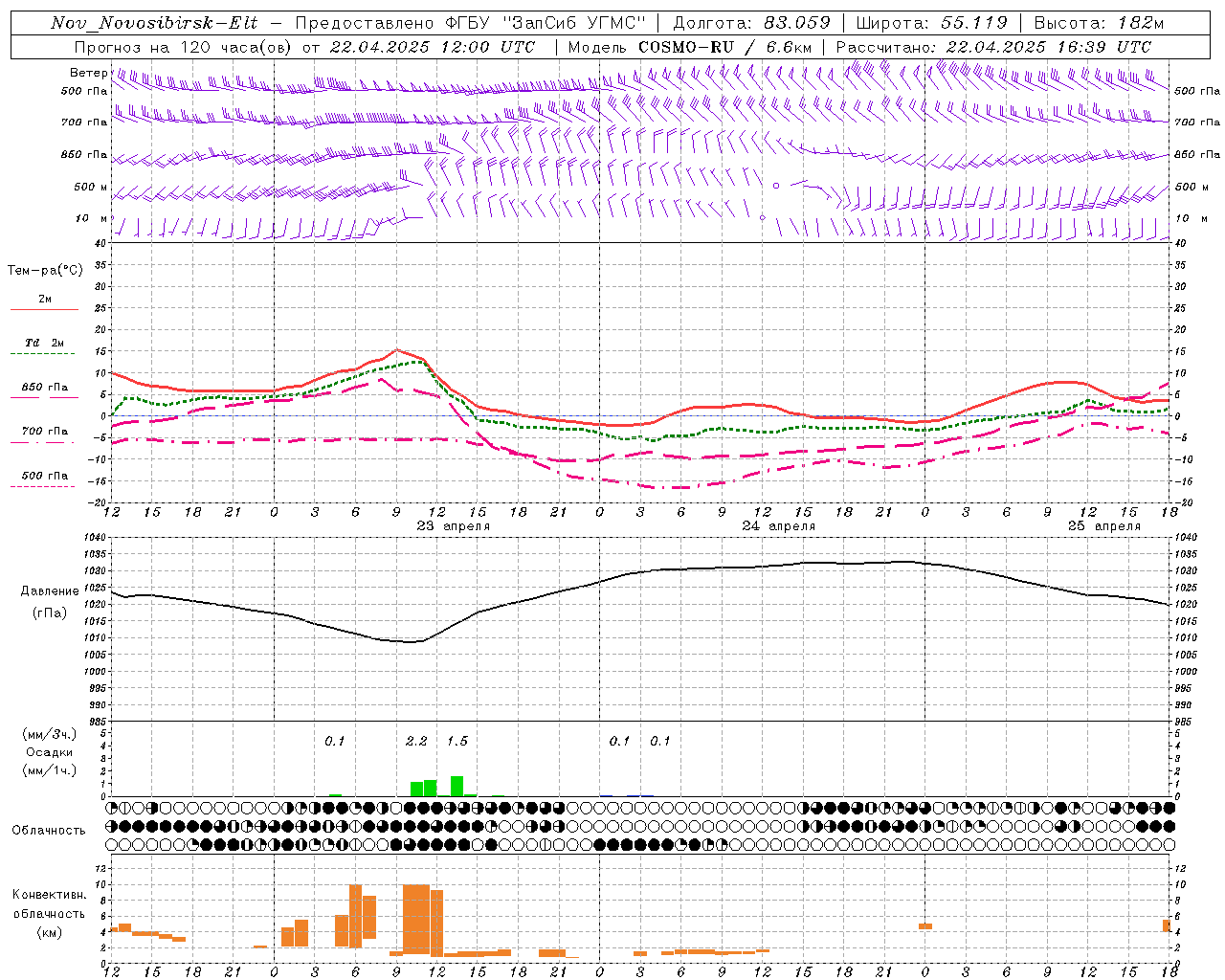The image size is (1225, 980).
Task: Click the Осадки panel label
Action: 50,752
